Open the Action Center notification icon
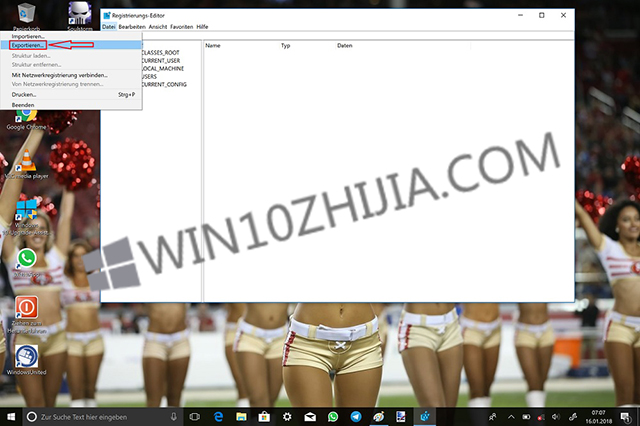This screenshot has height=426, width=640. point(625,417)
